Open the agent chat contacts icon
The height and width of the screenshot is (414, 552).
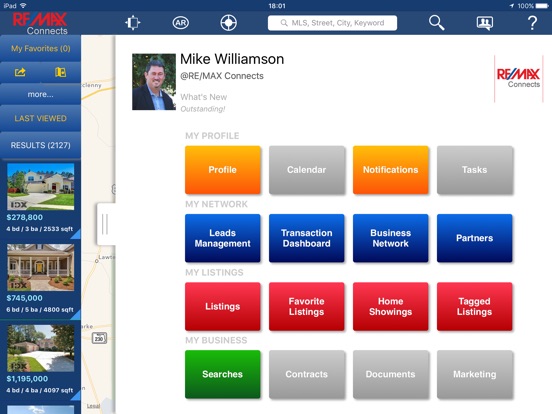click(485, 23)
